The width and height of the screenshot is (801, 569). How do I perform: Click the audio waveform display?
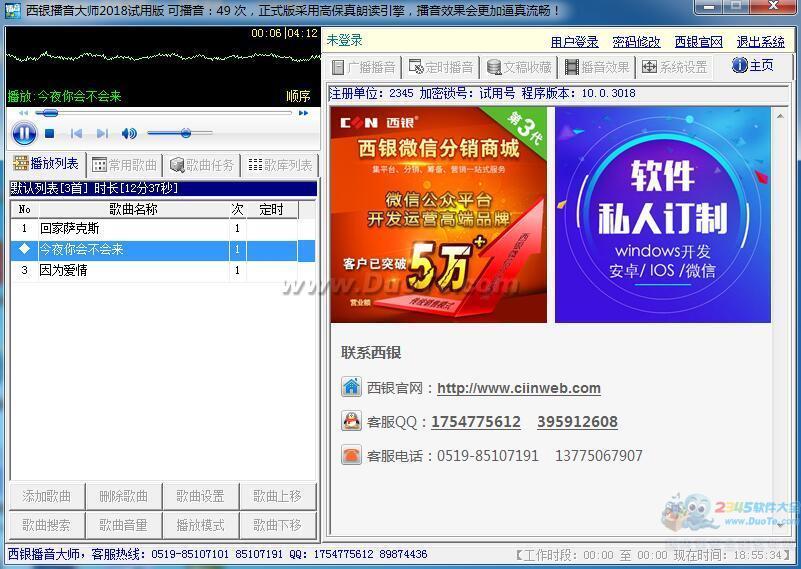point(163,56)
